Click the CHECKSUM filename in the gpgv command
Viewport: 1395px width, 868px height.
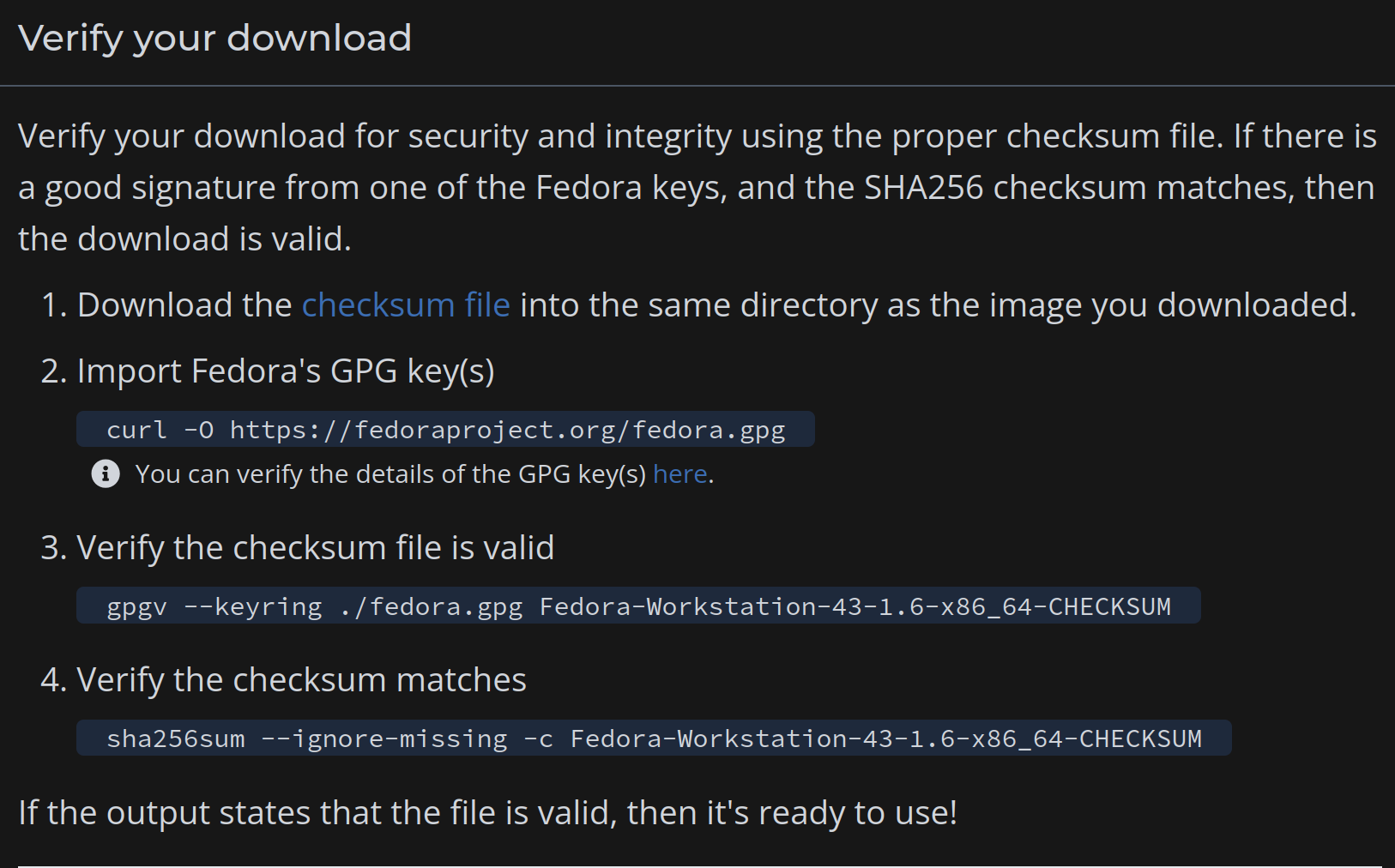click(x=855, y=606)
